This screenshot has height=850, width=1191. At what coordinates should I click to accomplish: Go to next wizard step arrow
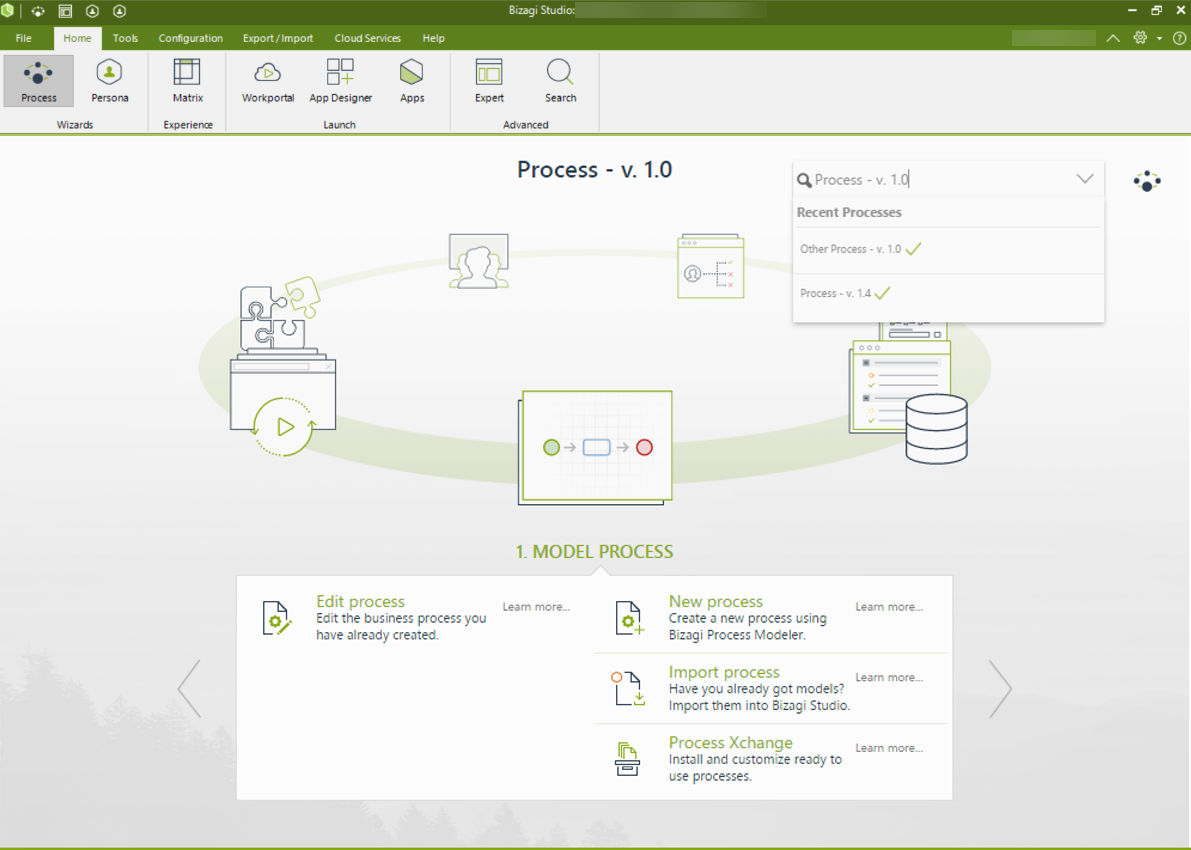coord(1000,688)
